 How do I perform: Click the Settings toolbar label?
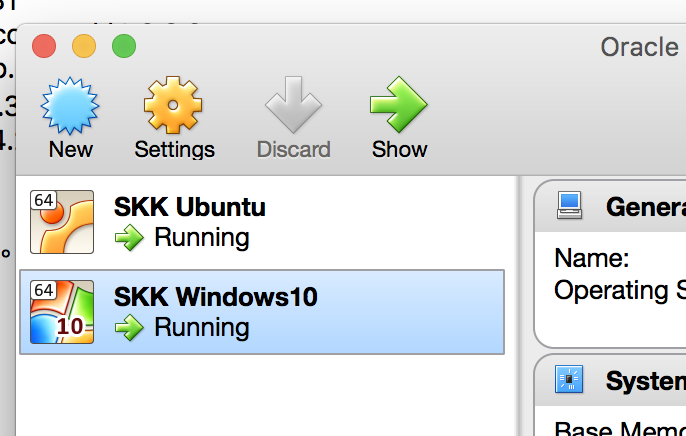[175, 150]
